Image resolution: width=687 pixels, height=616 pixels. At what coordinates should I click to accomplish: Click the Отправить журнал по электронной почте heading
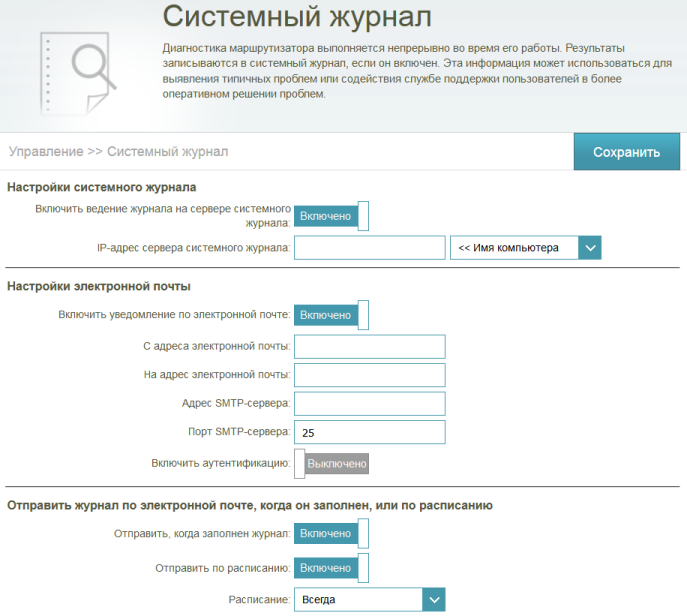click(250, 506)
